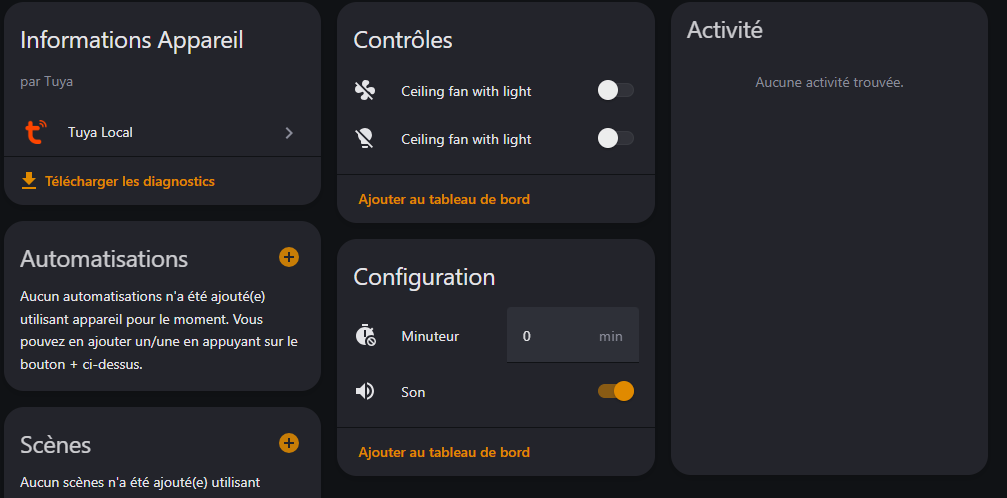
Task: Click the download diagnostics arrow icon
Action: point(29,181)
